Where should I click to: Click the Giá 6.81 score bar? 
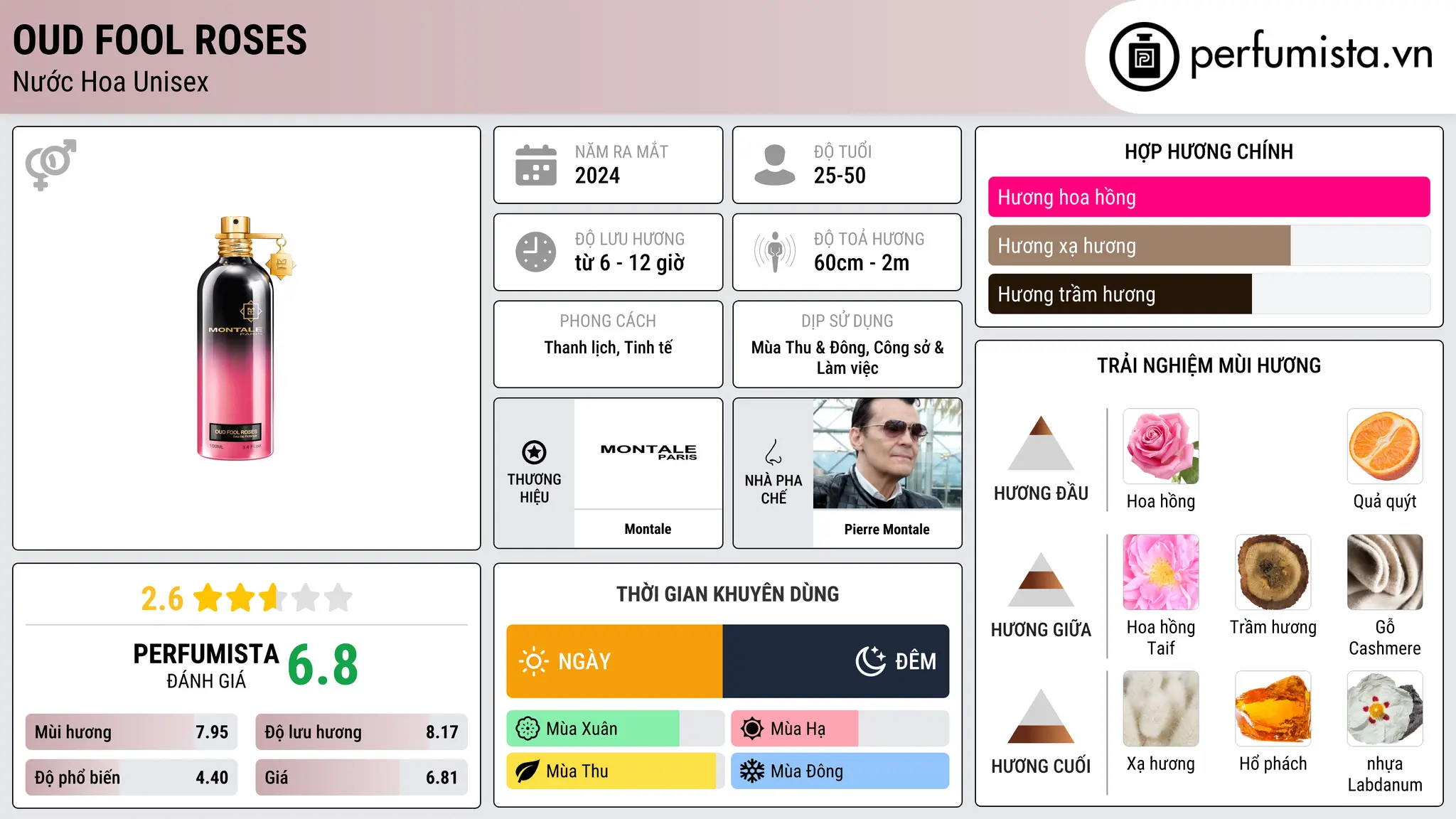(362, 777)
